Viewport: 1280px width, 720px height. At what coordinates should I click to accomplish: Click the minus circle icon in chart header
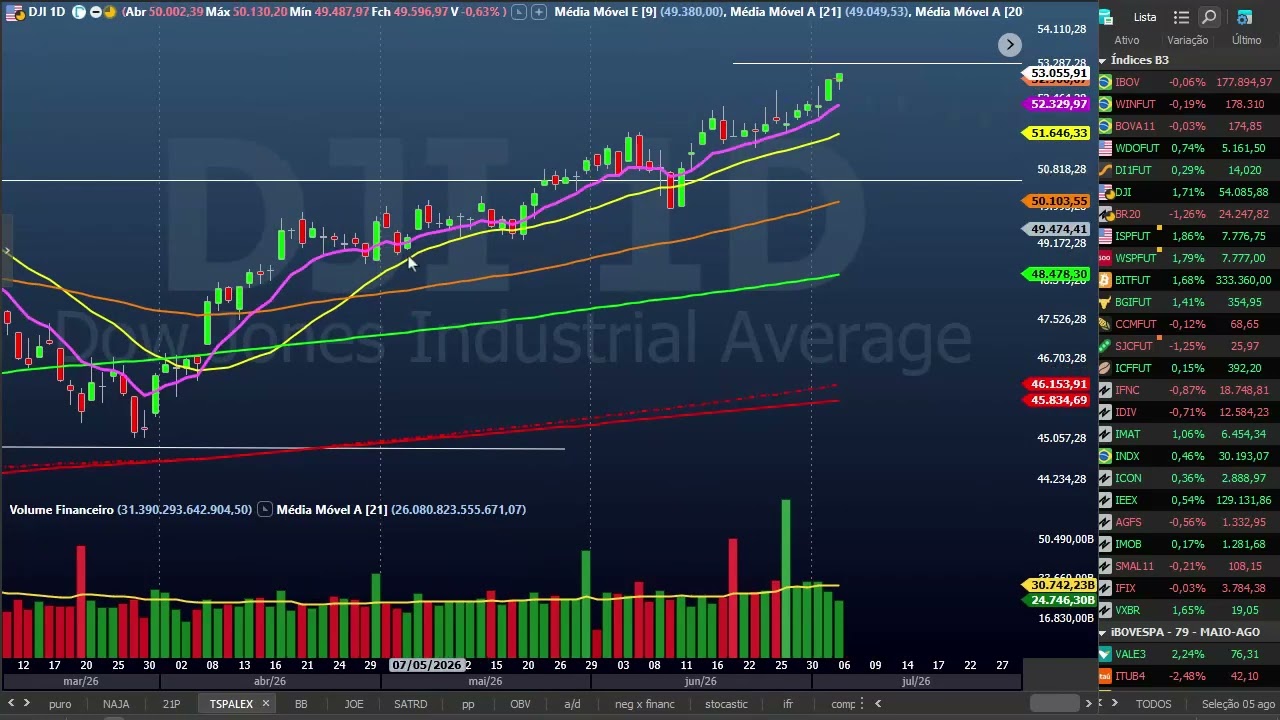pos(95,12)
